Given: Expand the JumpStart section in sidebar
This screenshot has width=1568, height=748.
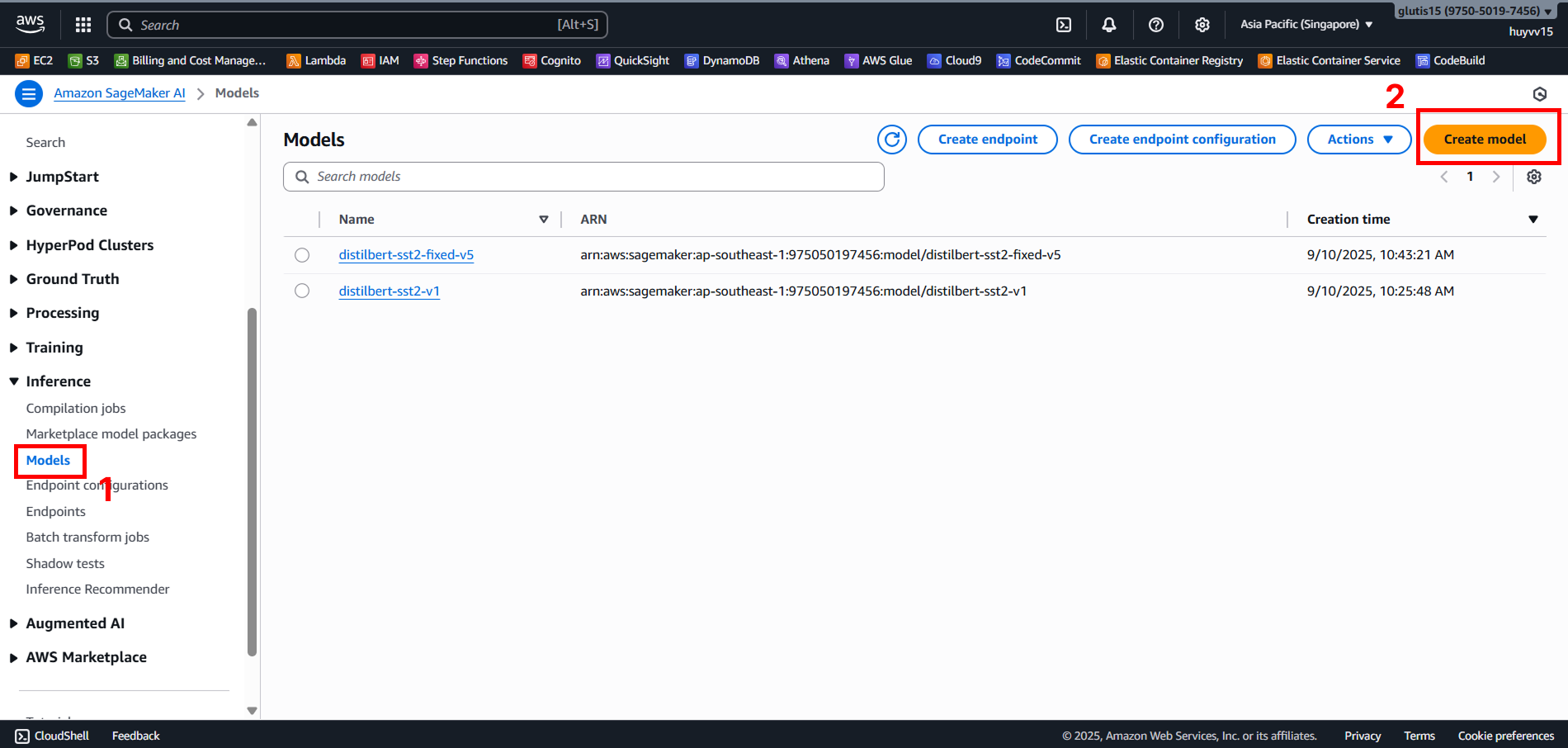Looking at the screenshot, I should (x=14, y=177).
